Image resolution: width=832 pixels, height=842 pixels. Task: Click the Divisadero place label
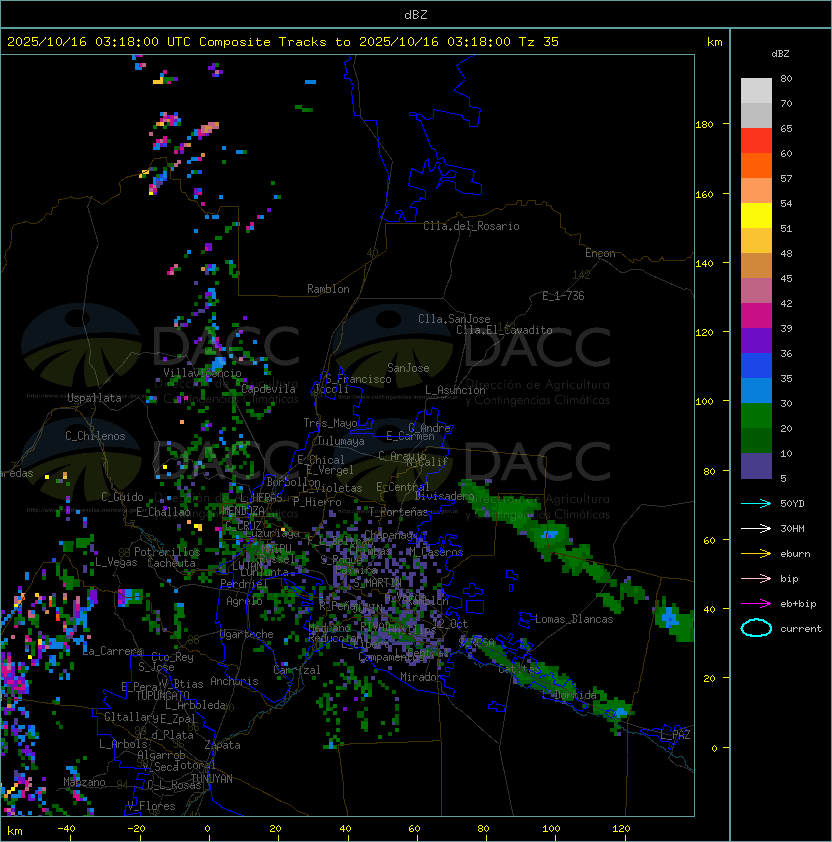pyautogui.click(x=444, y=496)
